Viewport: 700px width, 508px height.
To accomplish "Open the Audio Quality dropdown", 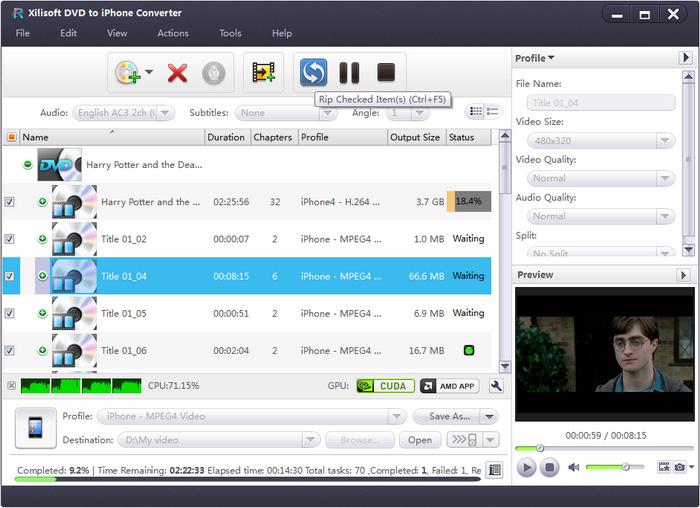I will 595,216.
